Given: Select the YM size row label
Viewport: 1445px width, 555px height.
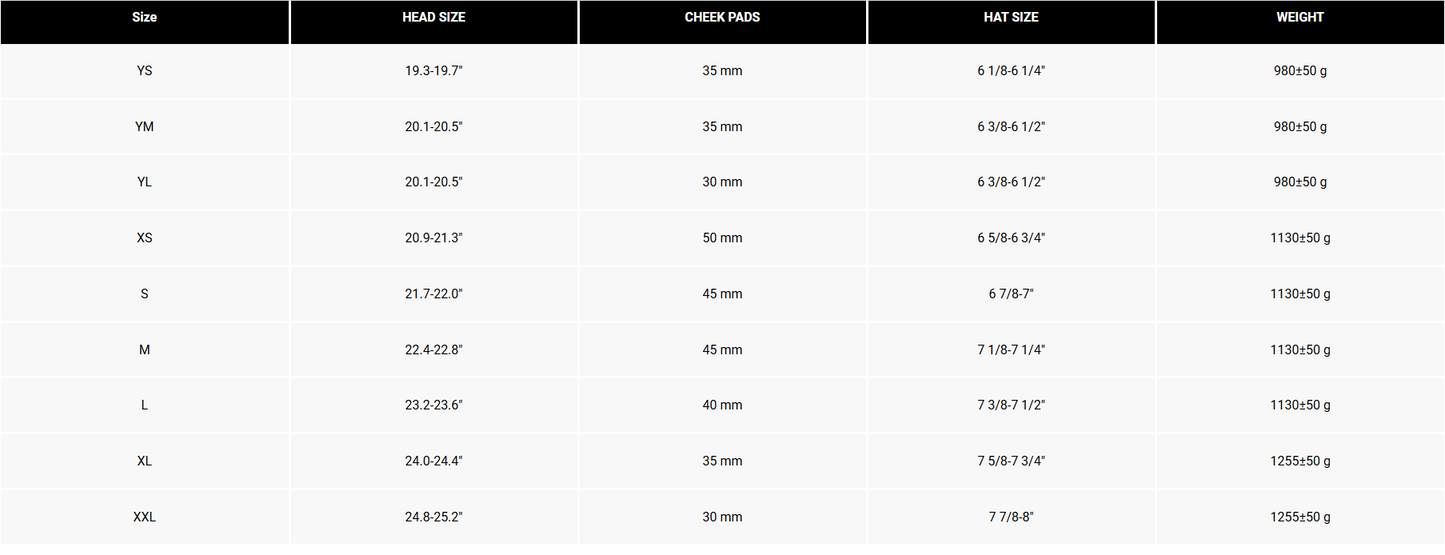Looking at the screenshot, I should point(144,127).
